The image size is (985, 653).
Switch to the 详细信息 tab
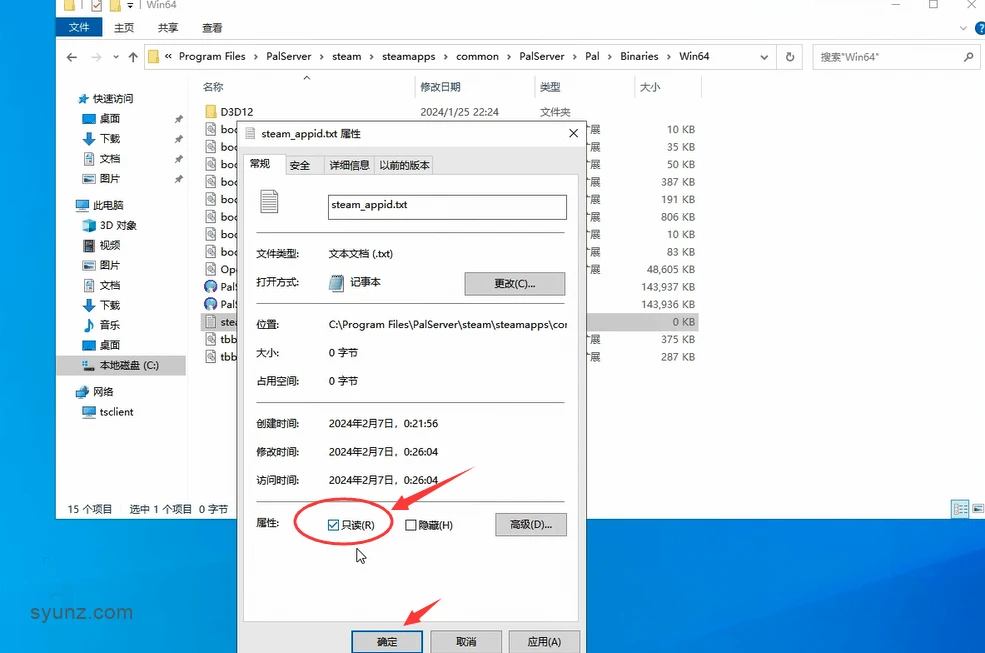coord(349,165)
